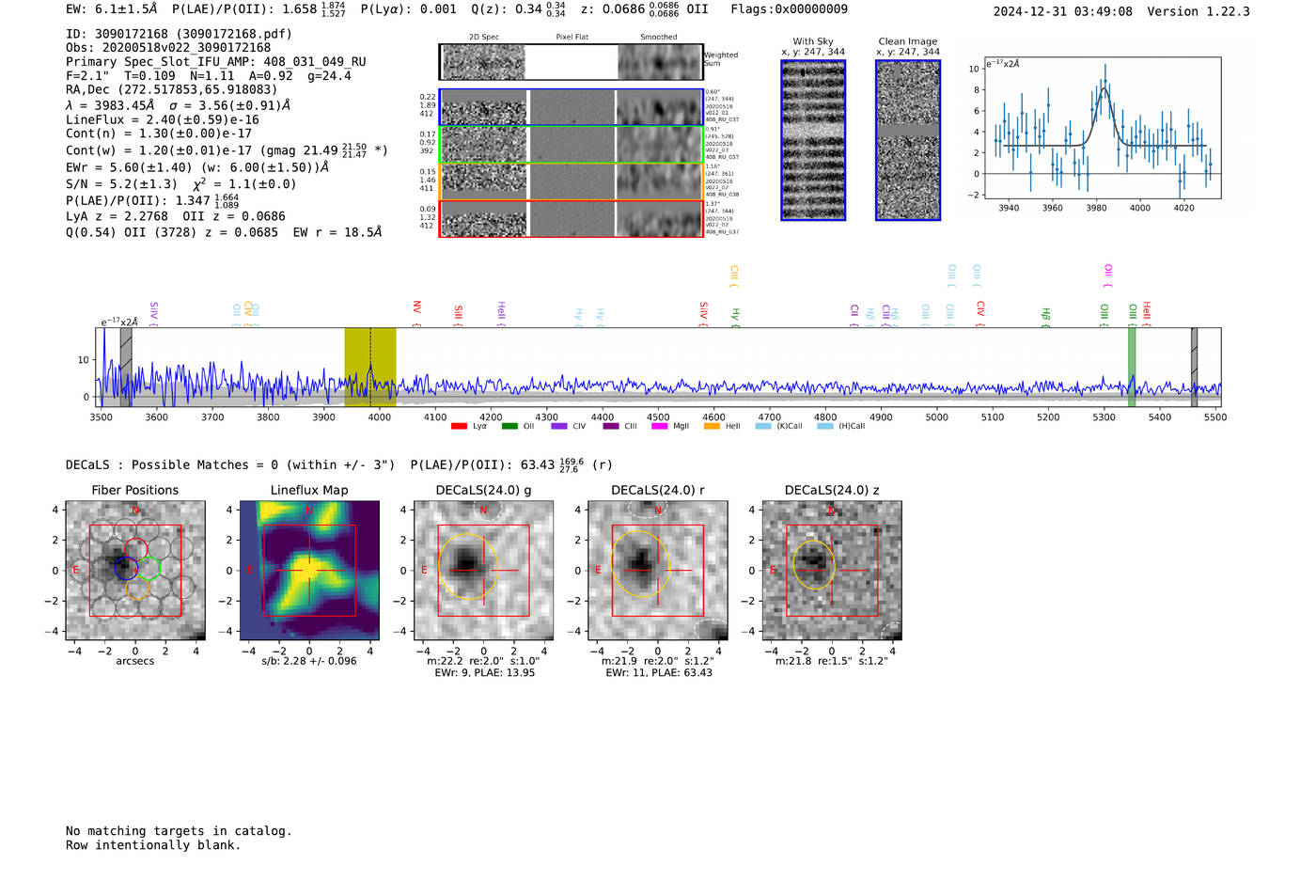Click the yellow highlighted region in full spectrum
The image size is (1316, 896).
[x=370, y=367]
